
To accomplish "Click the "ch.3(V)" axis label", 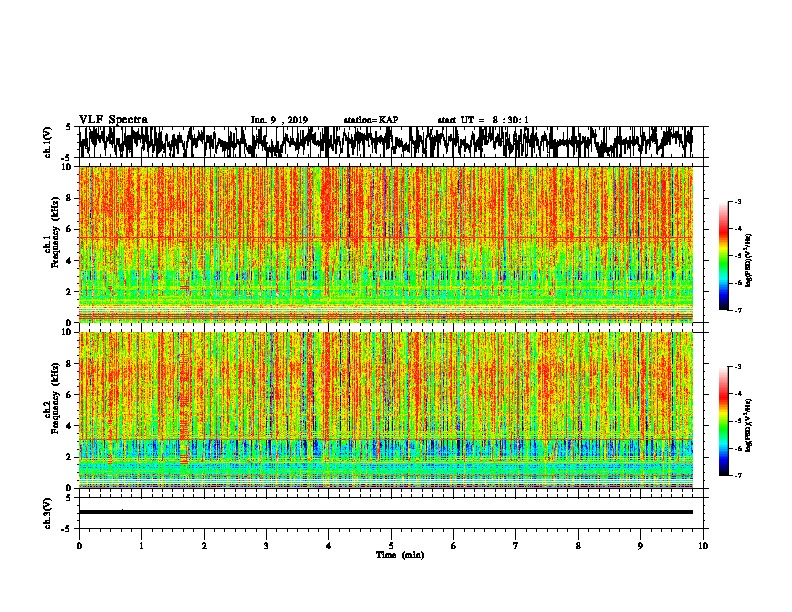I will (48, 513).
